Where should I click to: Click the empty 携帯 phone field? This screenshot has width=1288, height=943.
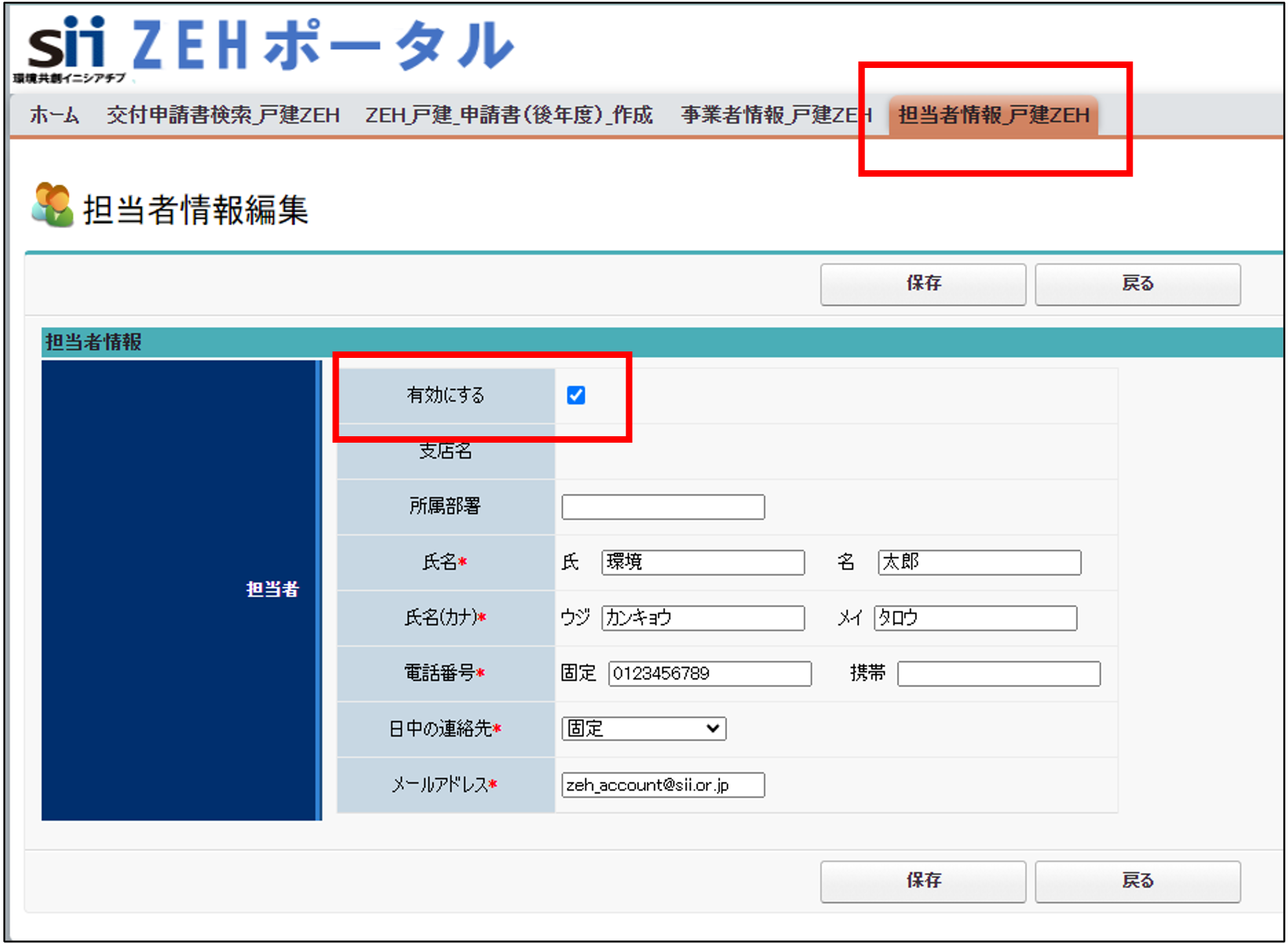[x=998, y=673]
